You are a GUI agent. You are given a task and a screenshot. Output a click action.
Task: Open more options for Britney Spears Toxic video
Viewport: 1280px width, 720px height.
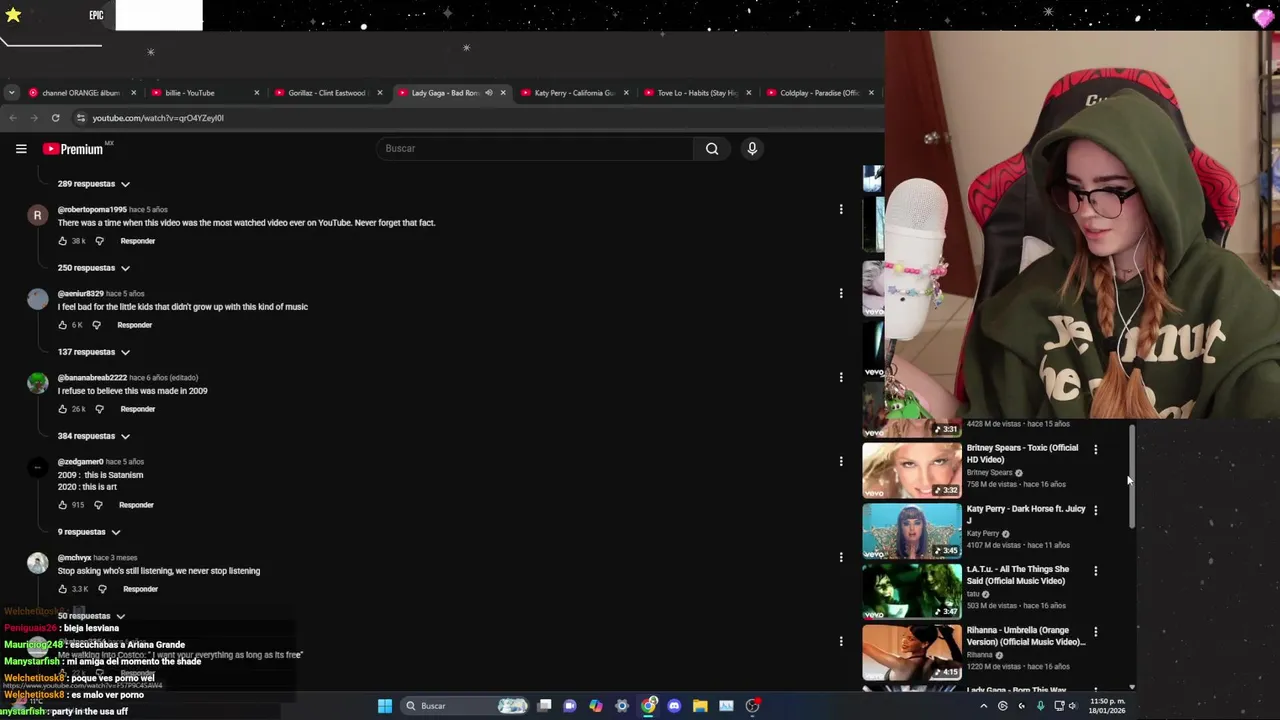click(1095, 450)
